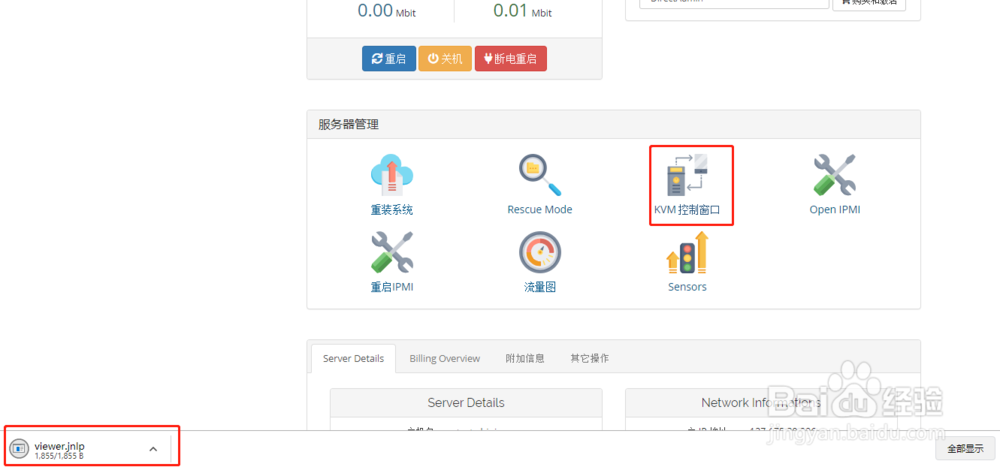
Task: Open the 其它操作 tab
Action: tap(589, 359)
